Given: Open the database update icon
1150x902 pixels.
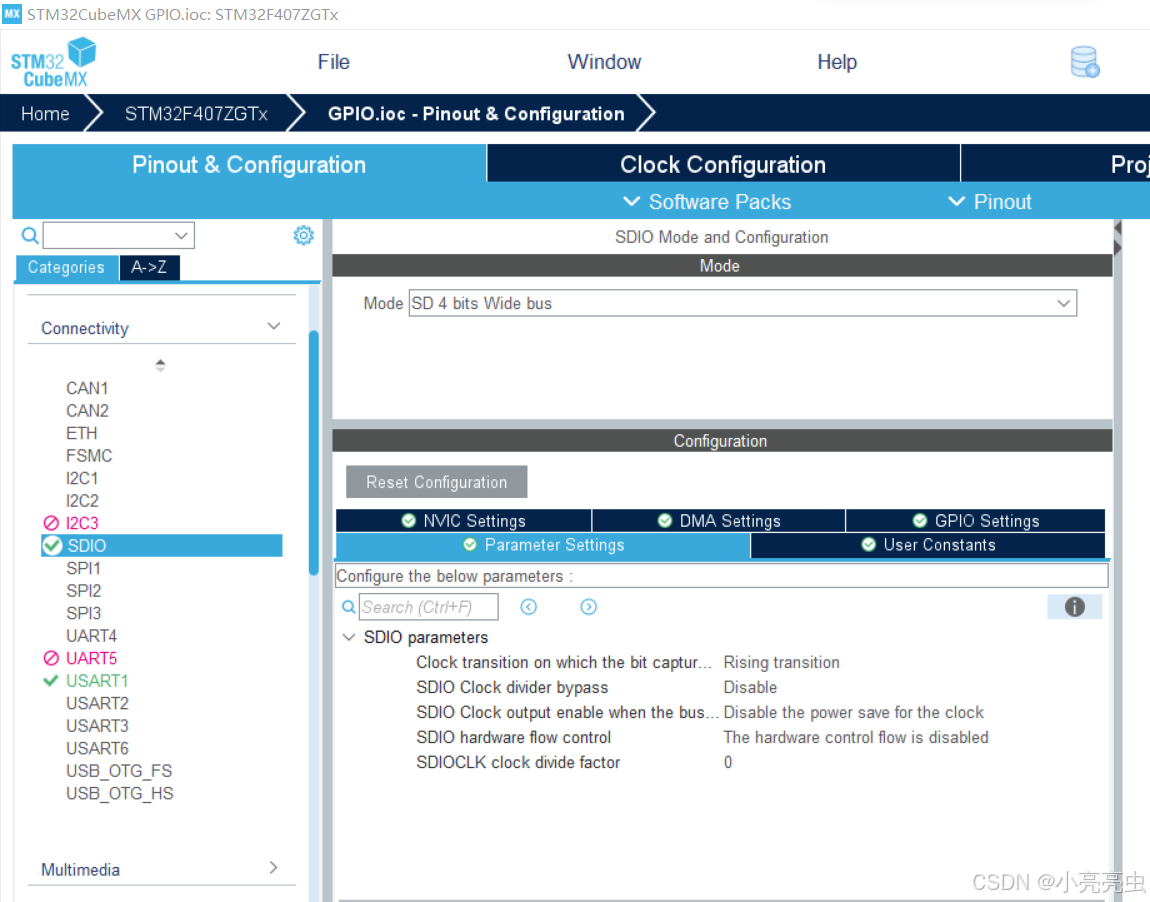Looking at the screenshot, I should (x=1085, y=62).
